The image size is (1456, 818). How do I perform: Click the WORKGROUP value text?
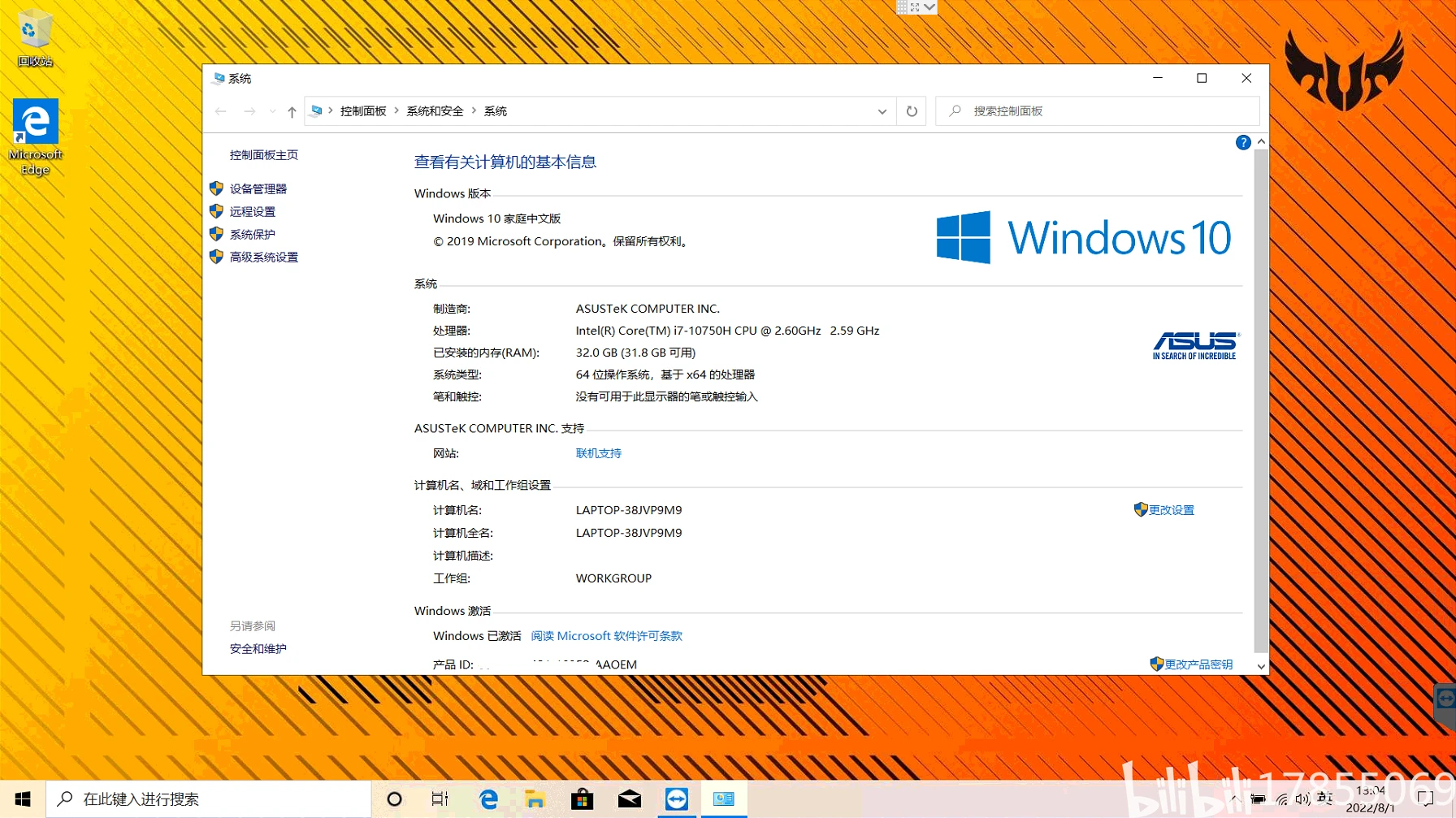[613, 578]
